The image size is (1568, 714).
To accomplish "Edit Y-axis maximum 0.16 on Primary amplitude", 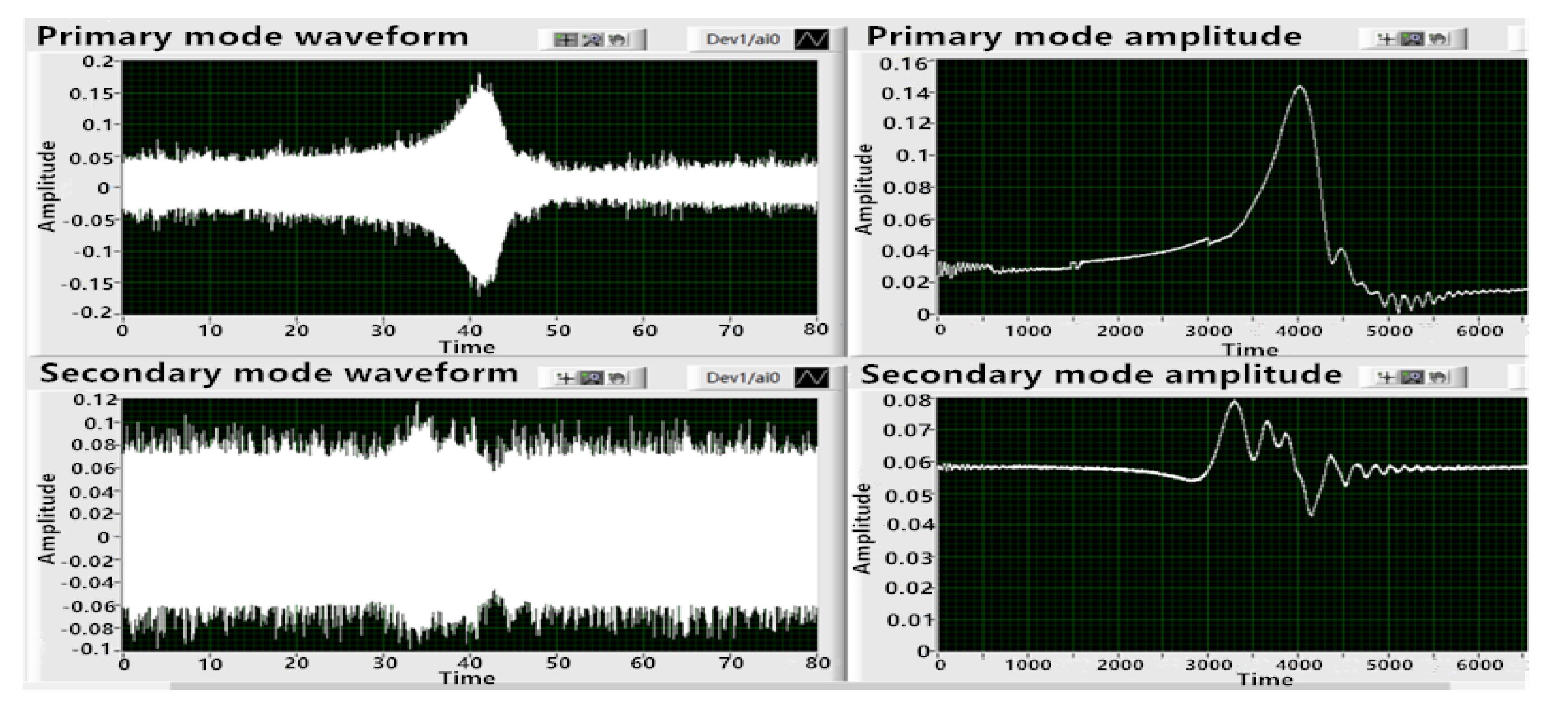I will (x=903, y=64).
